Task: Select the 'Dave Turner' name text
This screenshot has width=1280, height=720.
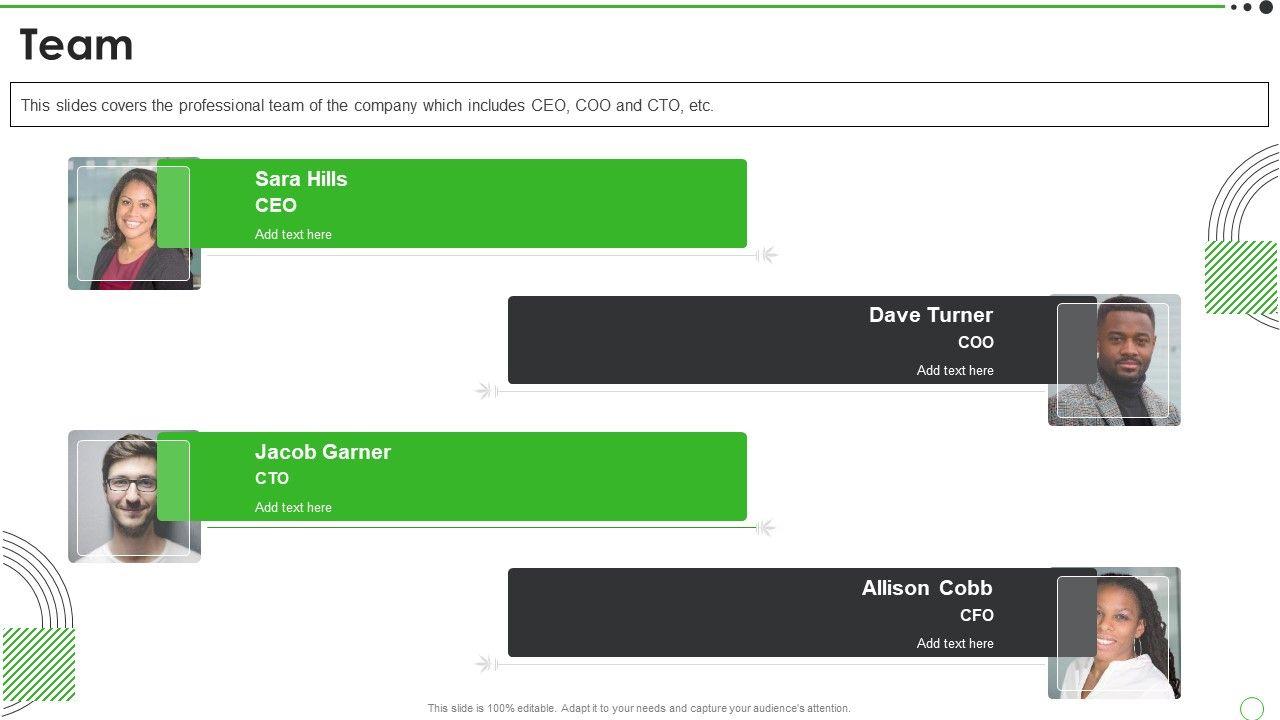Action: click(x=930, y=315)
